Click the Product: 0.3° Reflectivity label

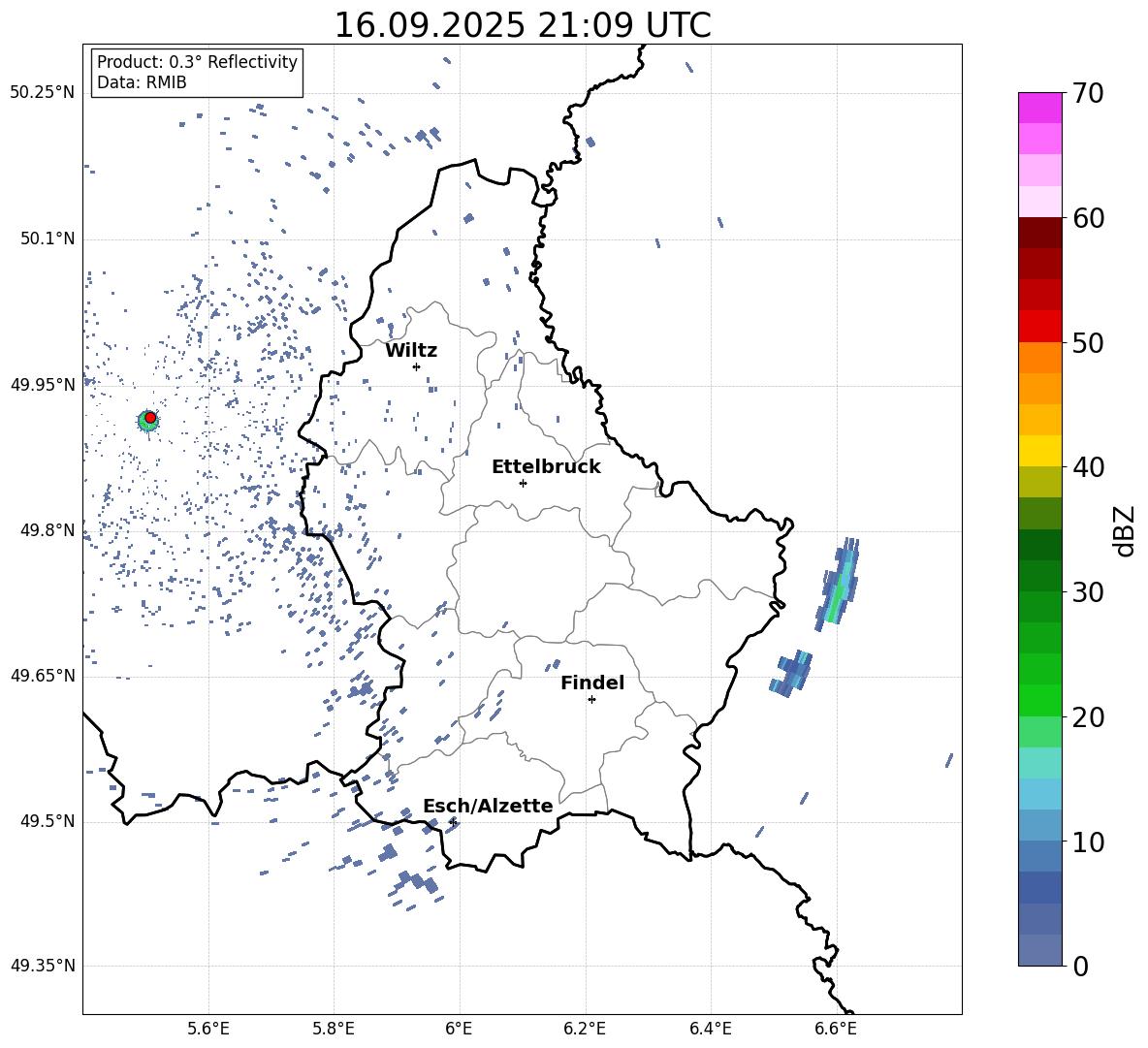[197, 62]
